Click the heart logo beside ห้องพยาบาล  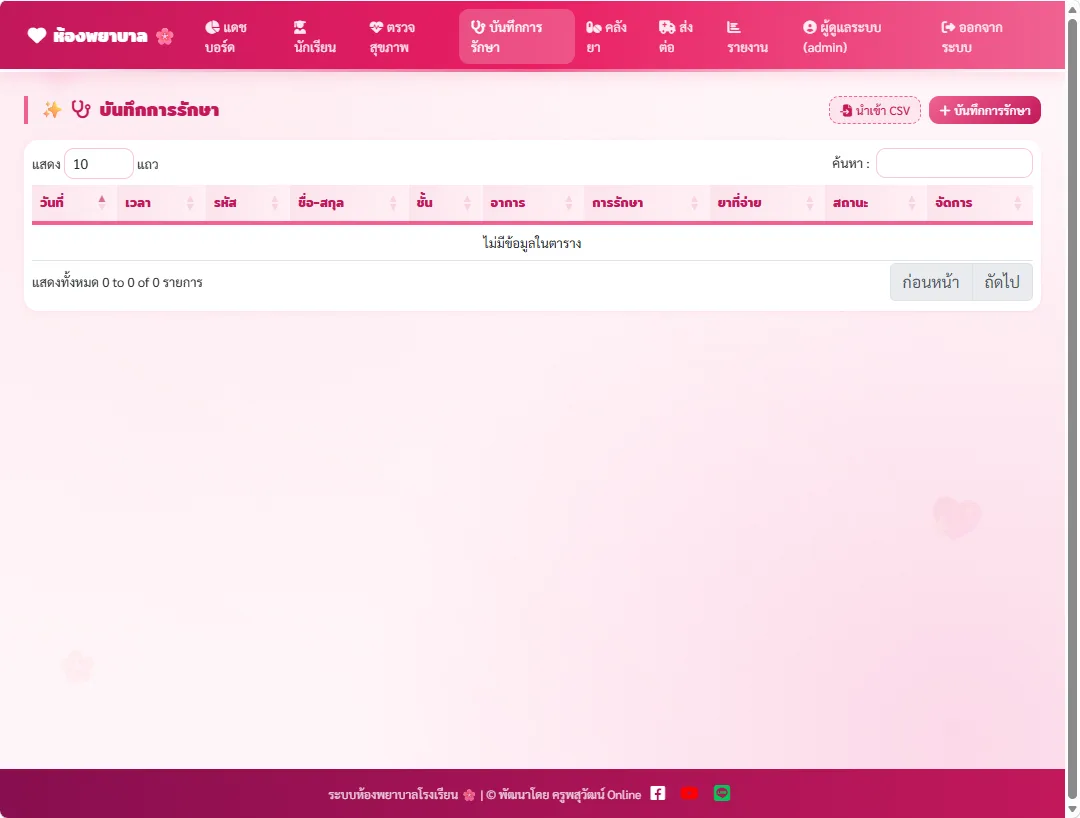tap(37, 36)
